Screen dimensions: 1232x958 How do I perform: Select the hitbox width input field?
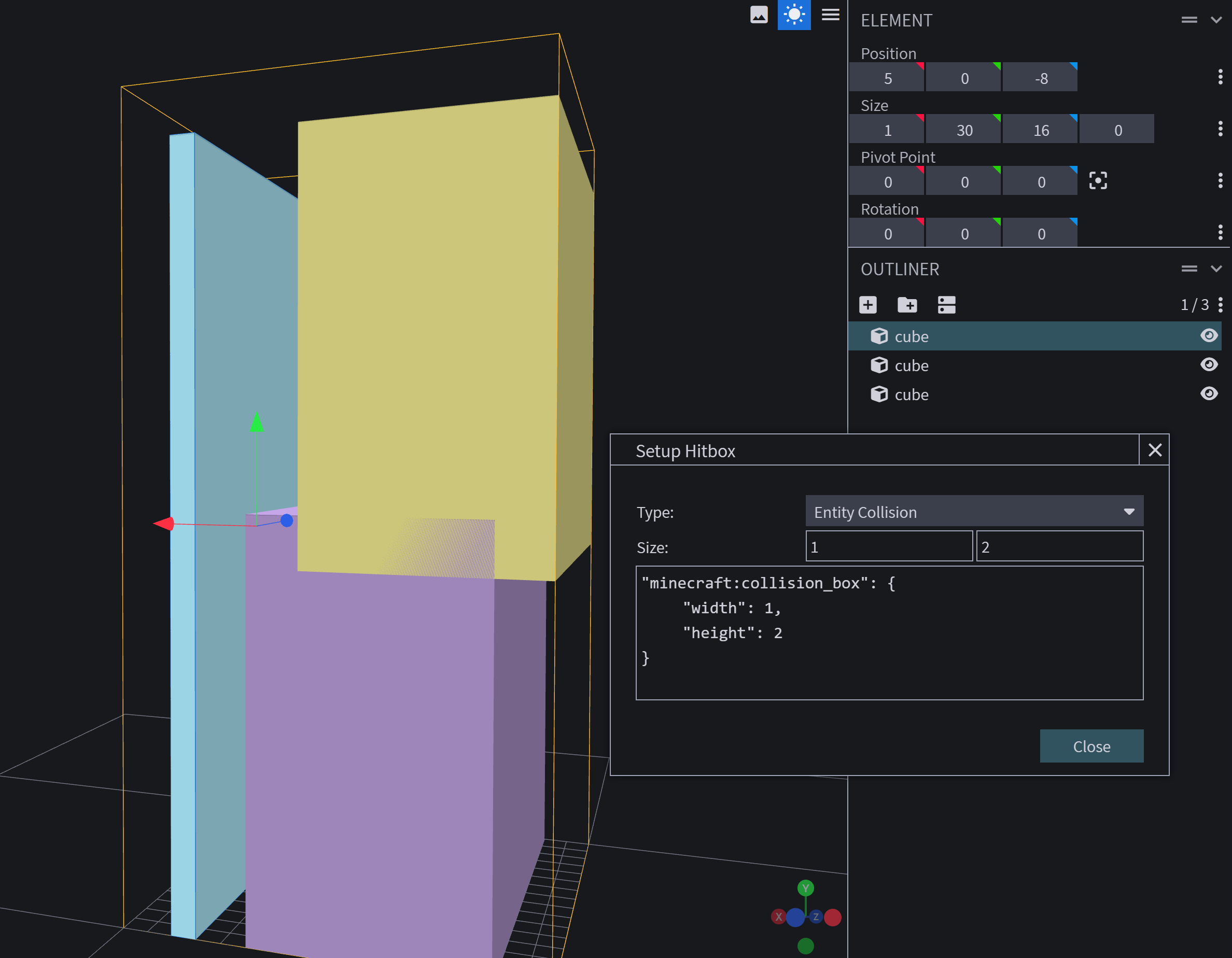click(889, 546)
